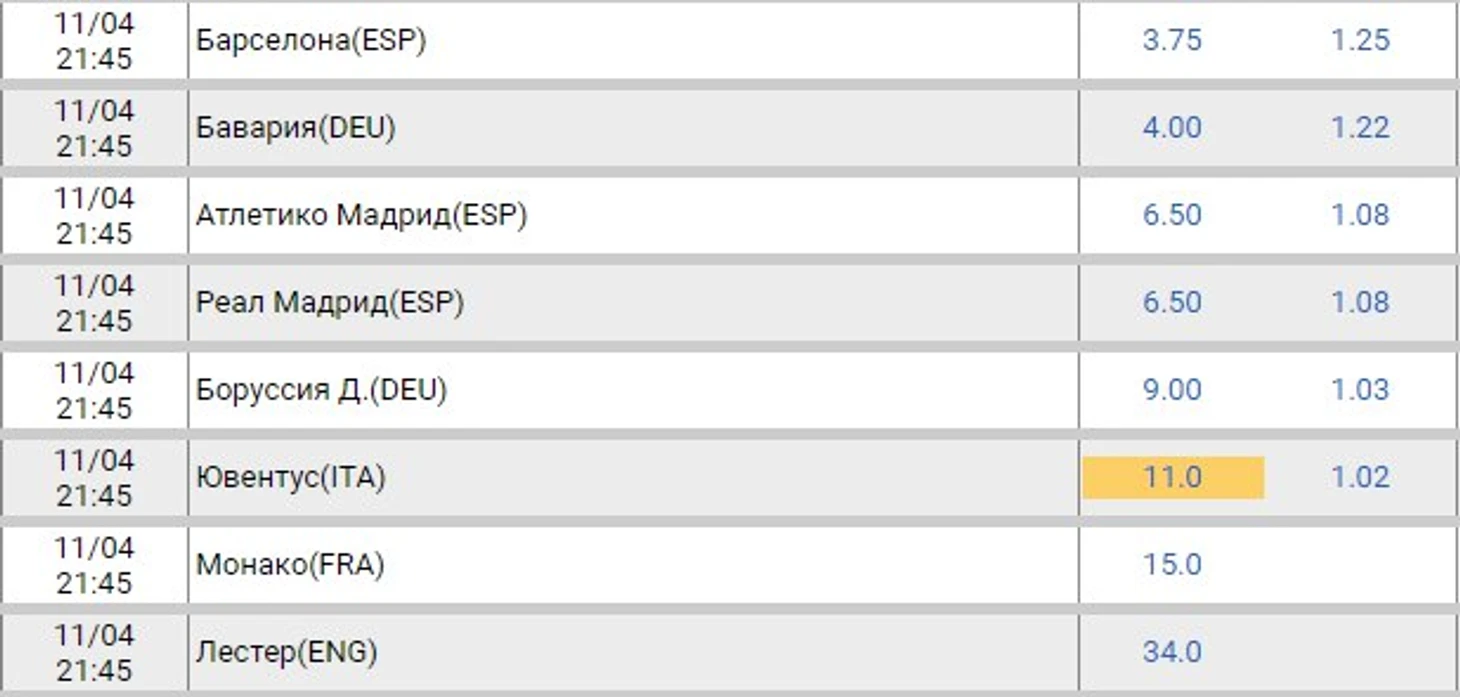Pick Бавария odds 1.22

(x=1360, y=128)
